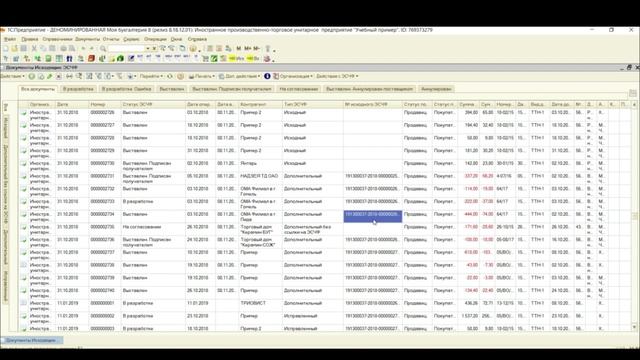Open the Справка menu
640x360 pixels.
[197, 39]
